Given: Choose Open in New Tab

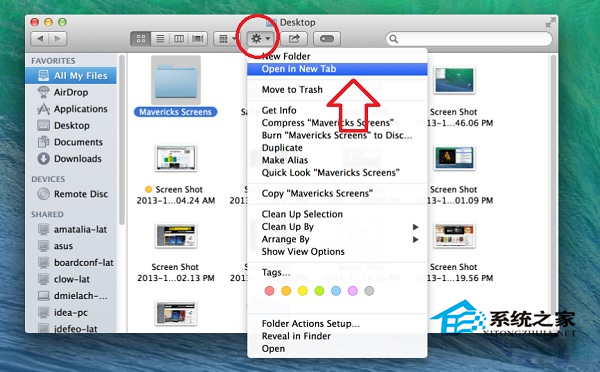Looking at the screenshot, I should pyautogui.click(x=337, y=69).
